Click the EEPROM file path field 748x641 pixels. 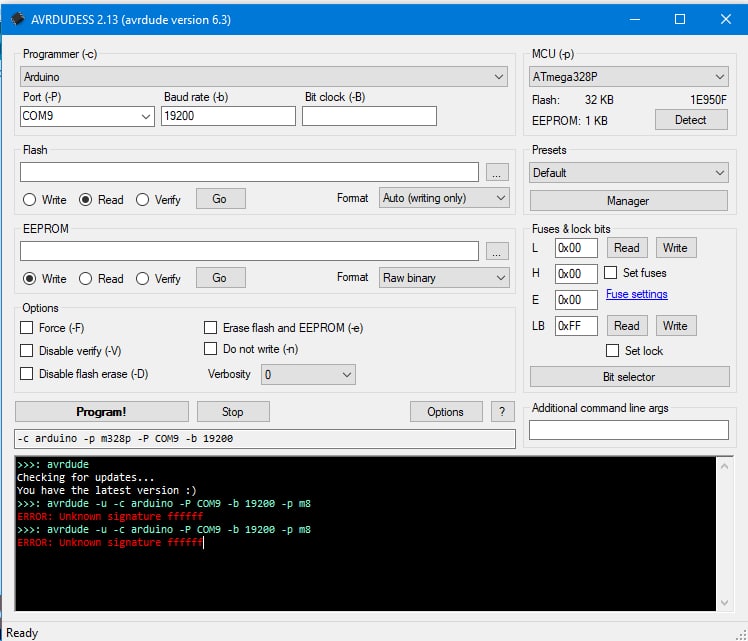tap(249, 251)
